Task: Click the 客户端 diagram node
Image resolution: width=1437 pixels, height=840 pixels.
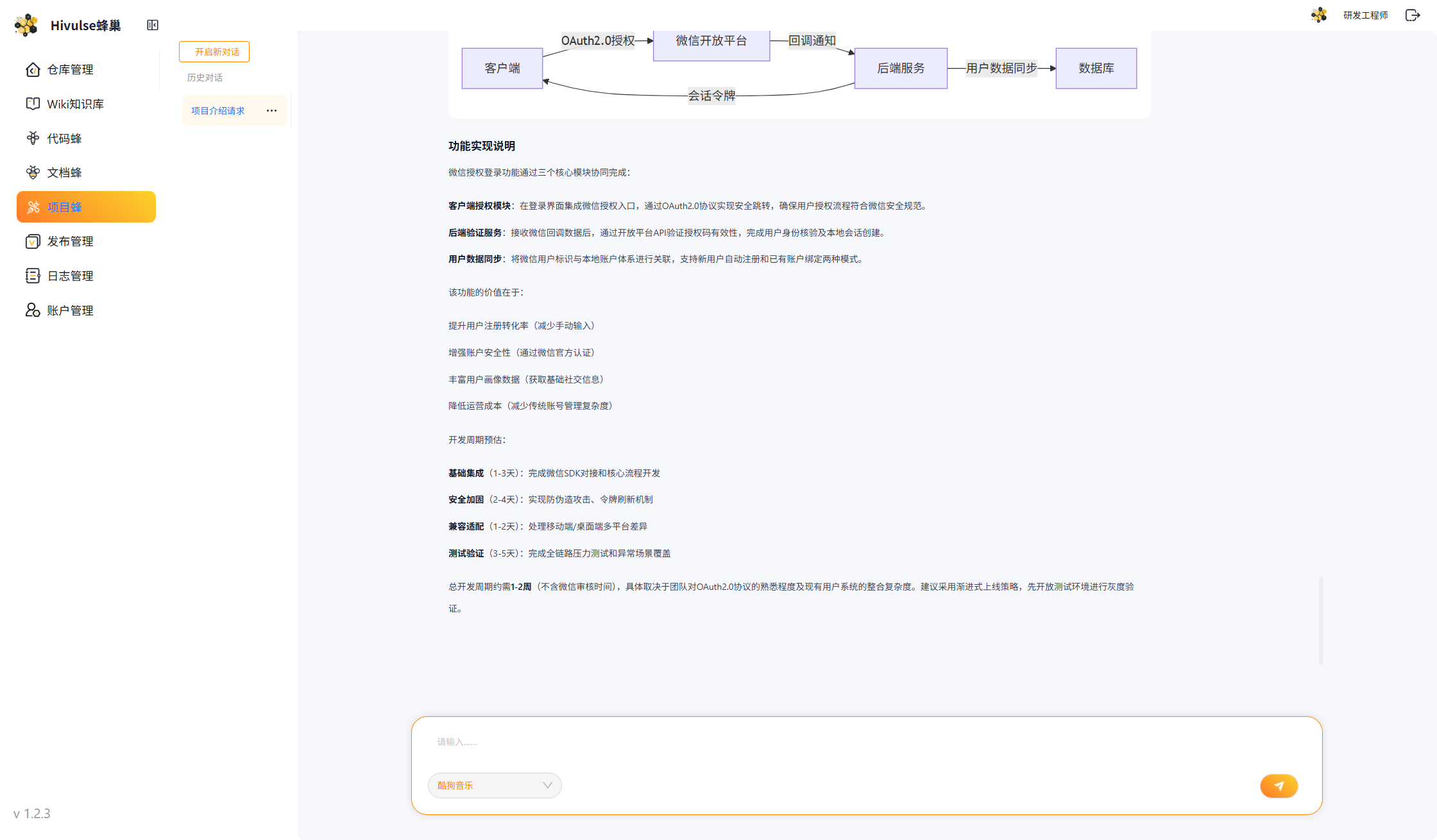Action: pos(502,68)
